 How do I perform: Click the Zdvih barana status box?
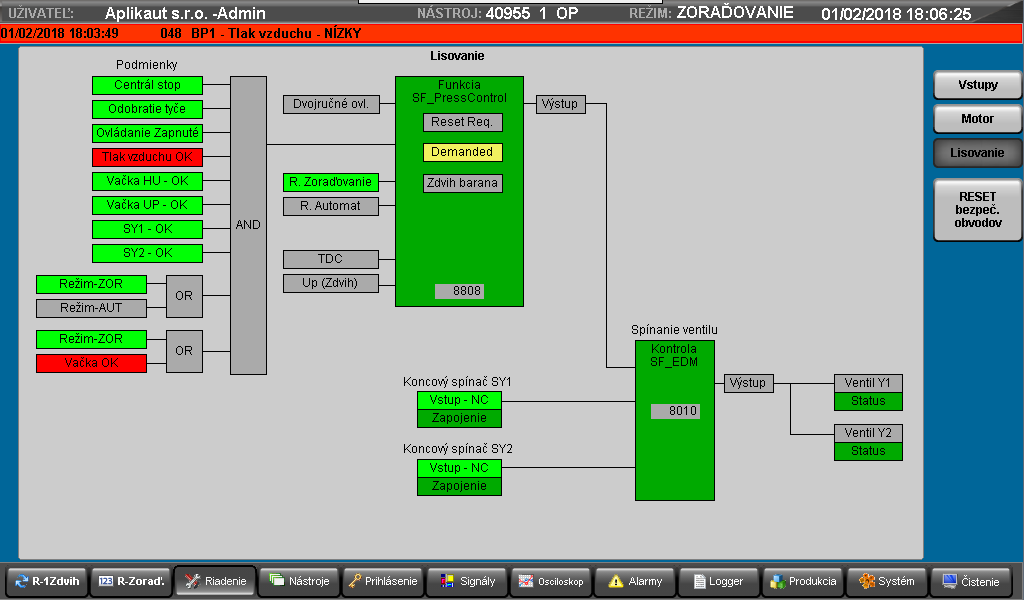pyautogui.click(x=462, y=183)
